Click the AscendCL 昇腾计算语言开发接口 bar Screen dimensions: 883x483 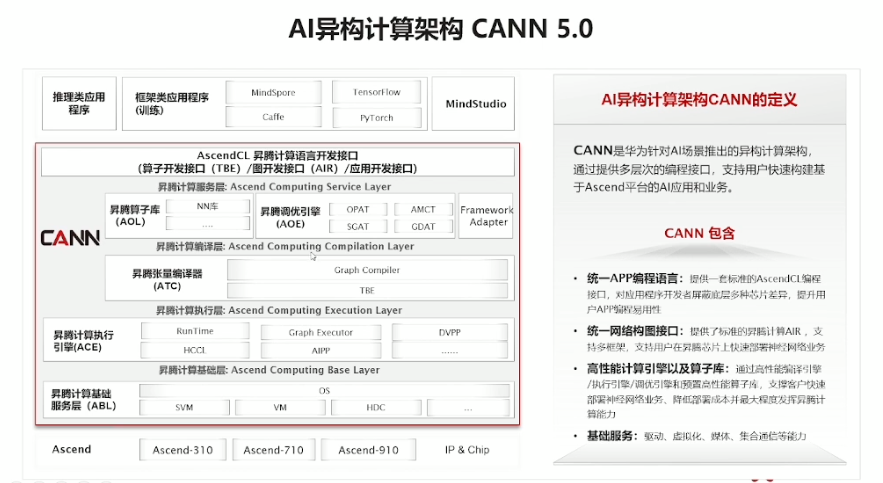coord(278,162)
